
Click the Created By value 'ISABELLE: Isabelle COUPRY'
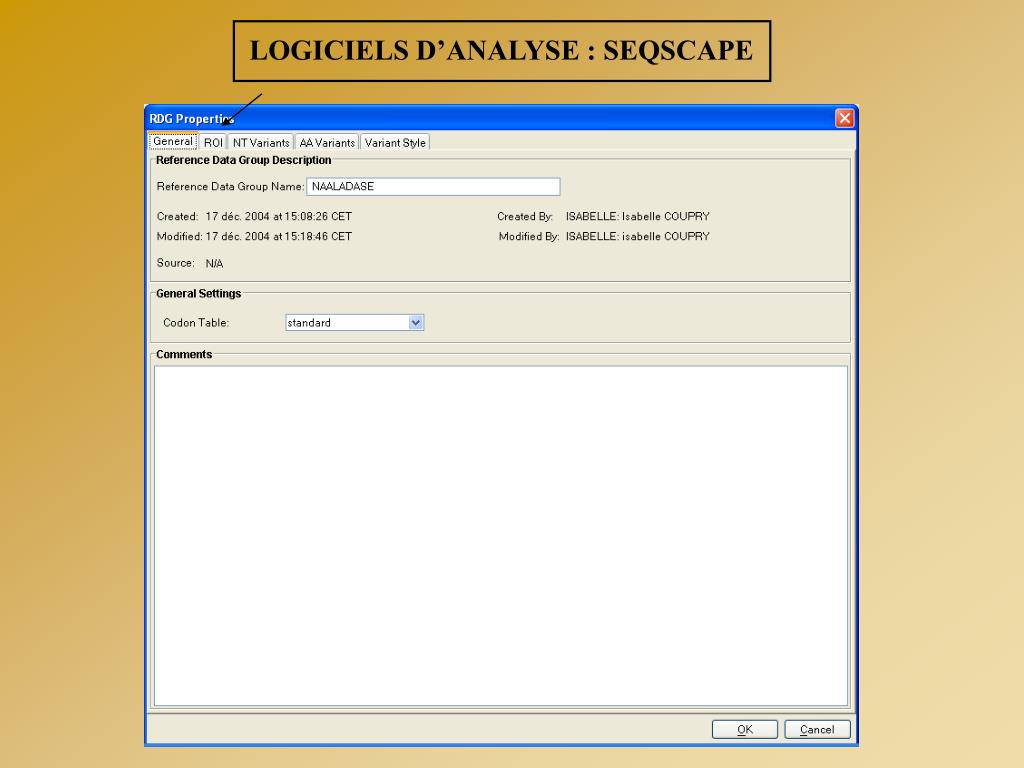click(x=637, y=216)
